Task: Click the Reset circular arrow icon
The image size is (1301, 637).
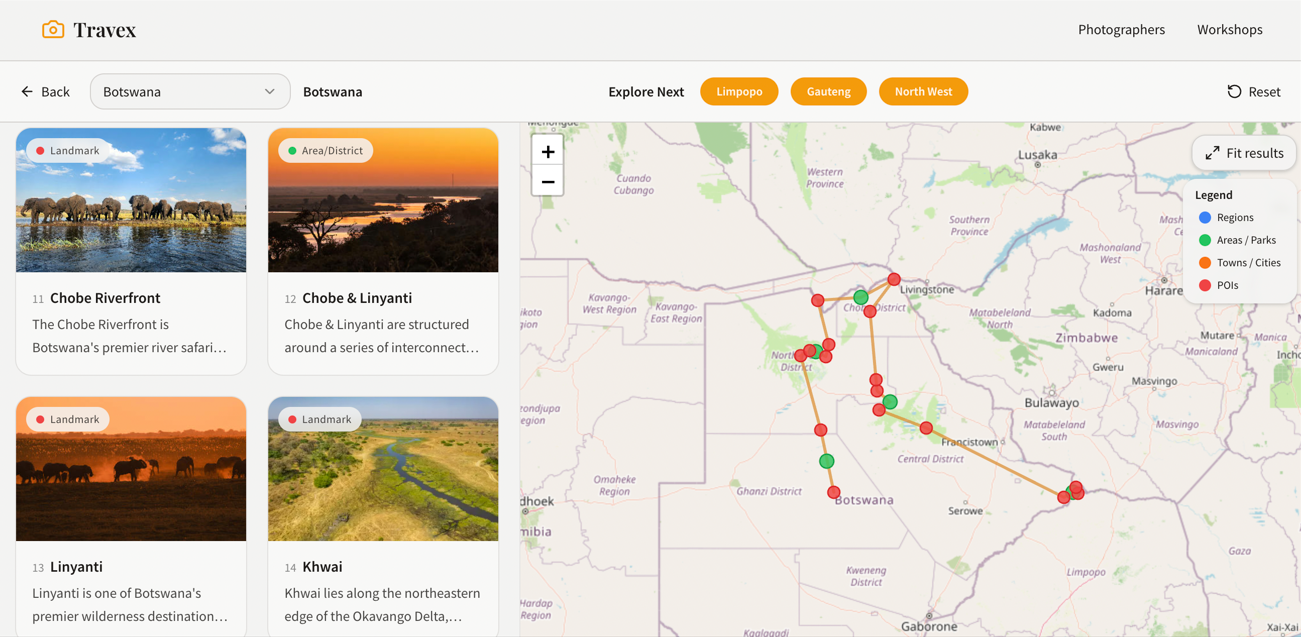Action: 1234,92
